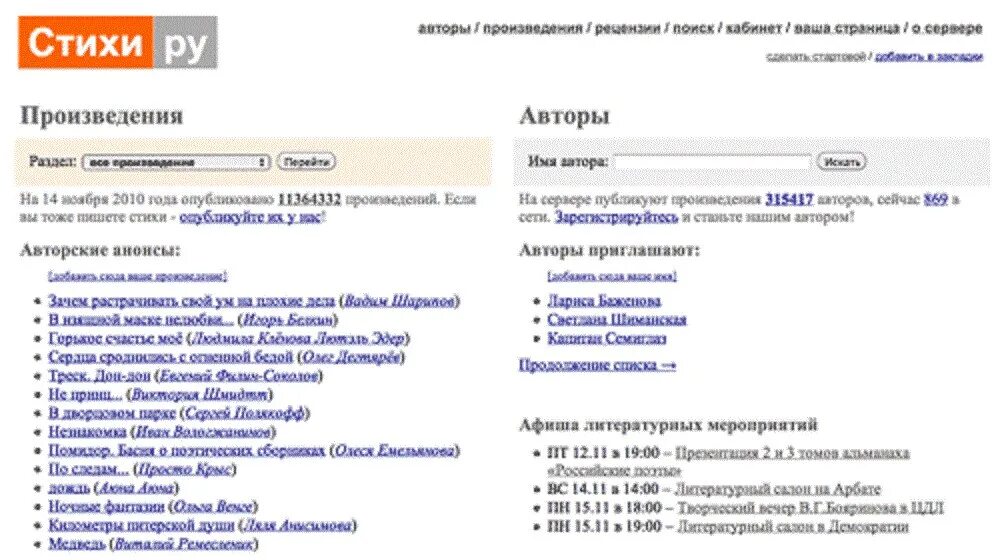This screenshot has height=560, width=1000.
Task: Open the поиск page
Action: pos(693,28)
